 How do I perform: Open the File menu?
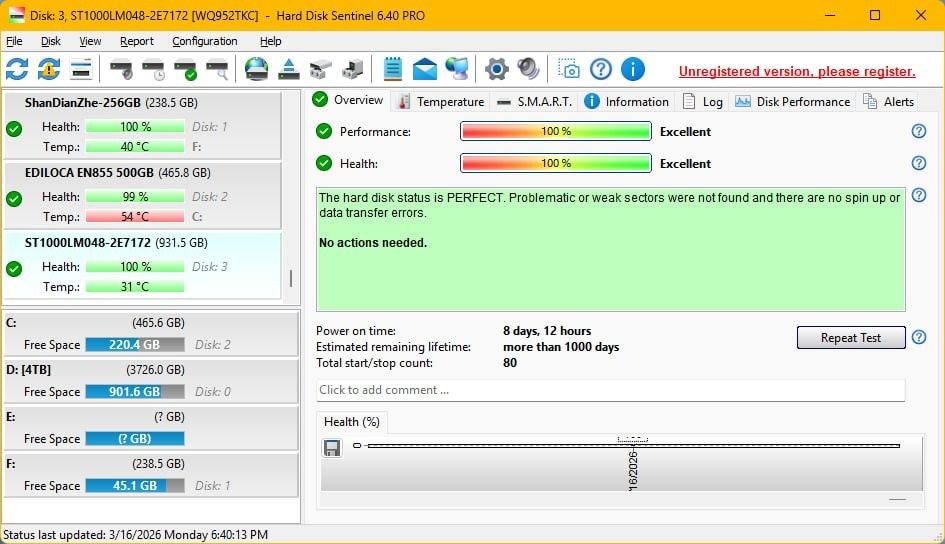14,41
